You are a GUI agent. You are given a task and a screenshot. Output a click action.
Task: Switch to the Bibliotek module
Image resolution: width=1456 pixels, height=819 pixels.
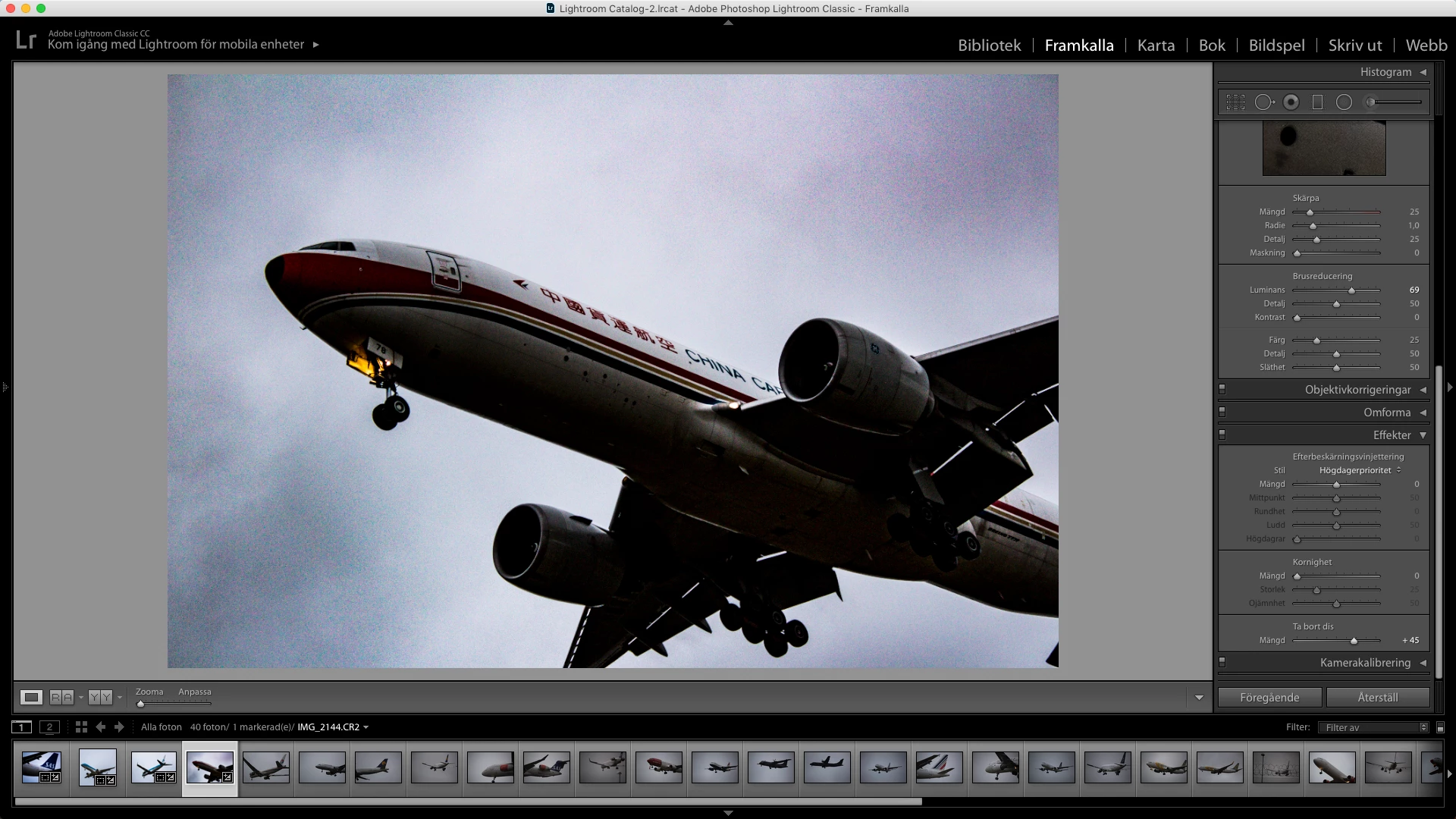(989, 45)
